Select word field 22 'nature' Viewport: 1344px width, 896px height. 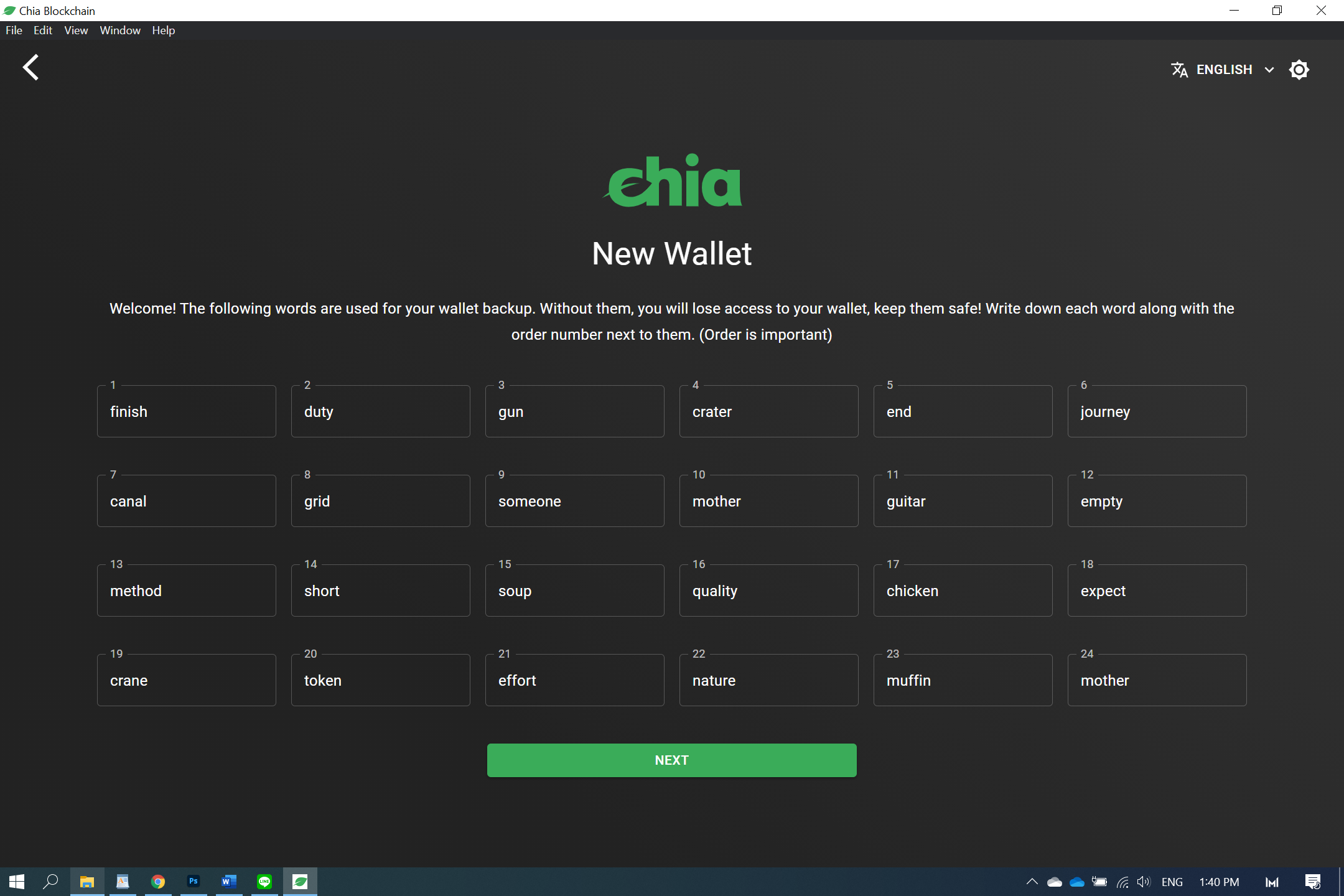point(768,680)
